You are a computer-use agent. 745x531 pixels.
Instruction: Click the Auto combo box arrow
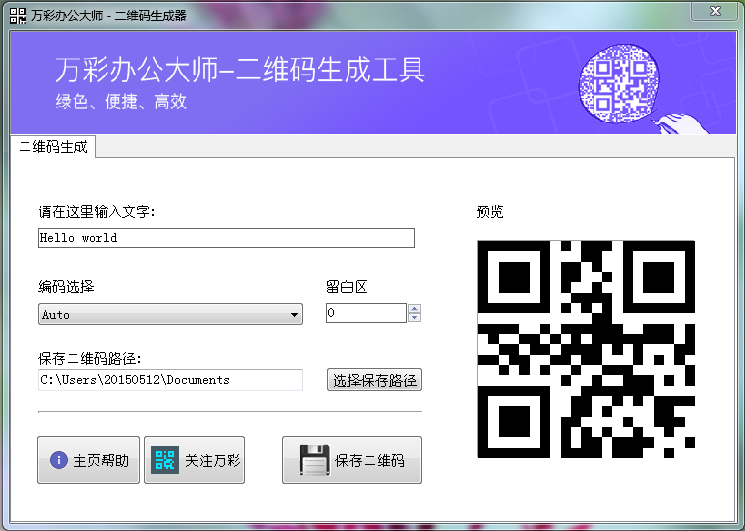tap(294, 314)
